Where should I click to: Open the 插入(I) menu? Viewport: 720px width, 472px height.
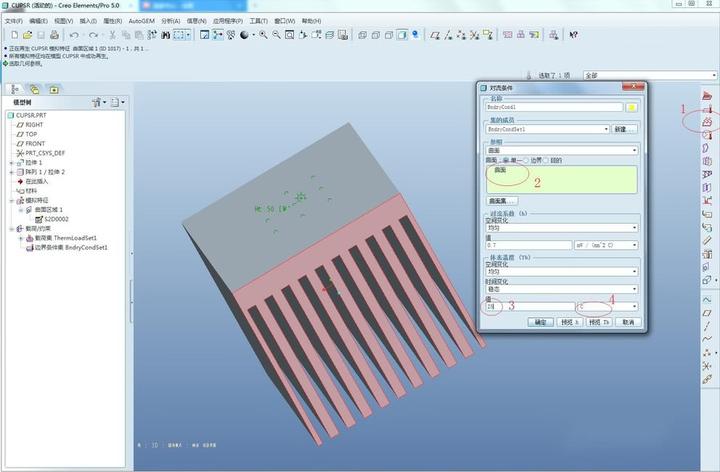88,21
